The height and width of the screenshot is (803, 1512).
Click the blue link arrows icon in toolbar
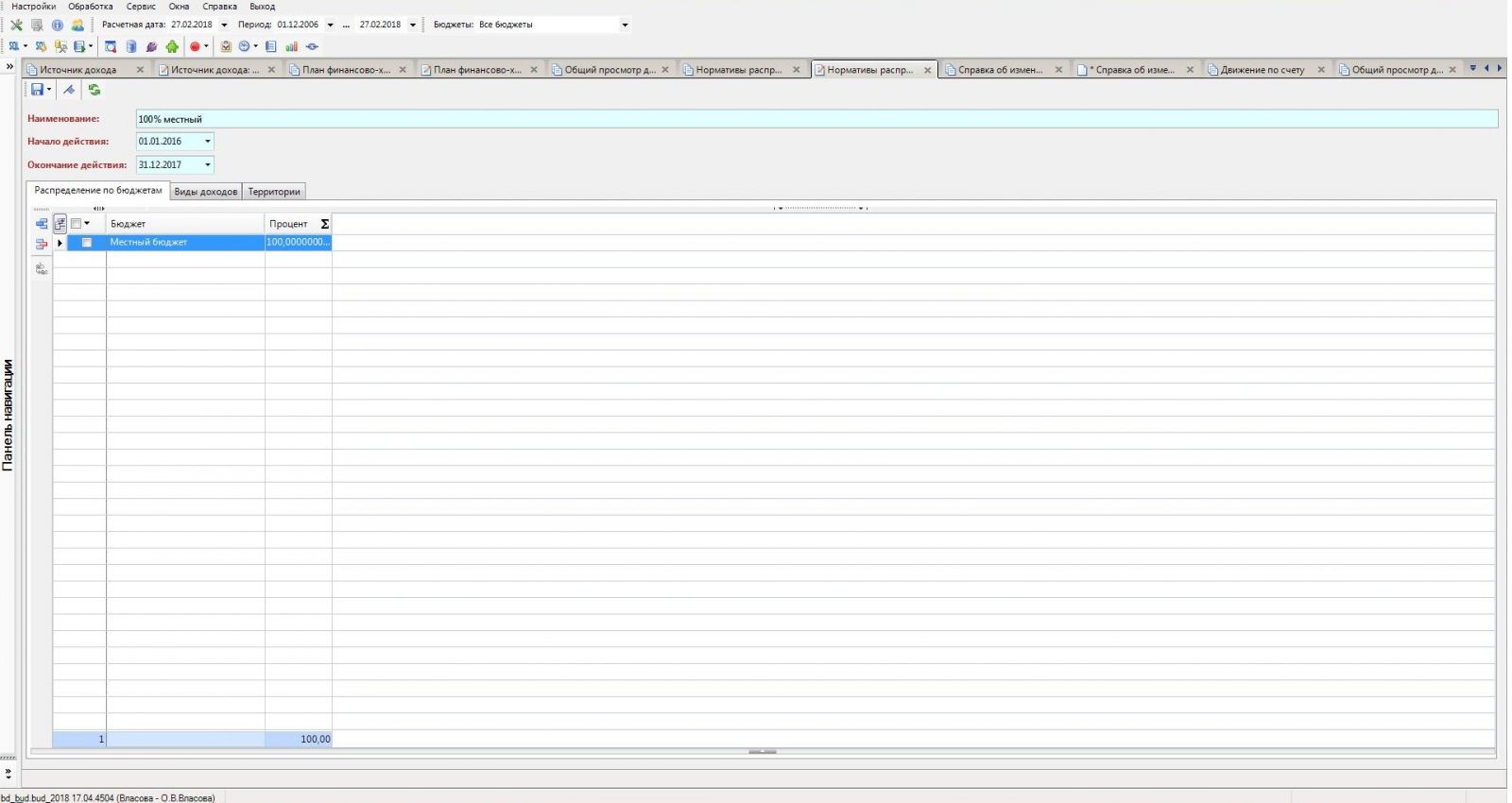click(x=312, y=46)
